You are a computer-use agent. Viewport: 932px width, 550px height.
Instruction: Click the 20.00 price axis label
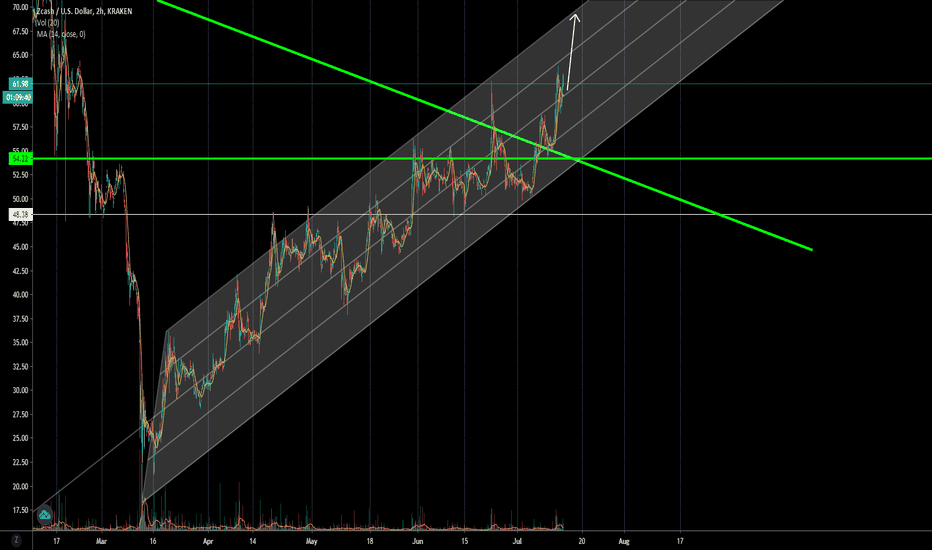click(21, 486)
